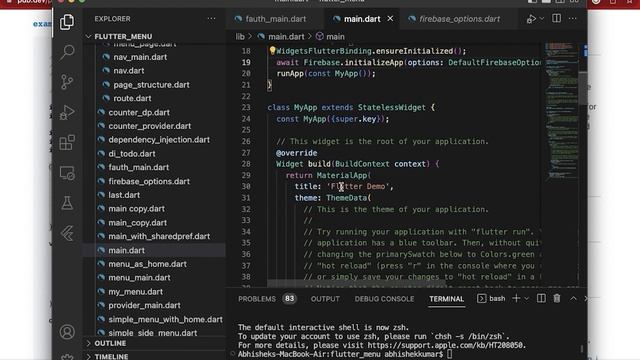Image resolution: width=640 pixels, height=360 pixels.
Task: Split the editor right
Action: (556, 18)
